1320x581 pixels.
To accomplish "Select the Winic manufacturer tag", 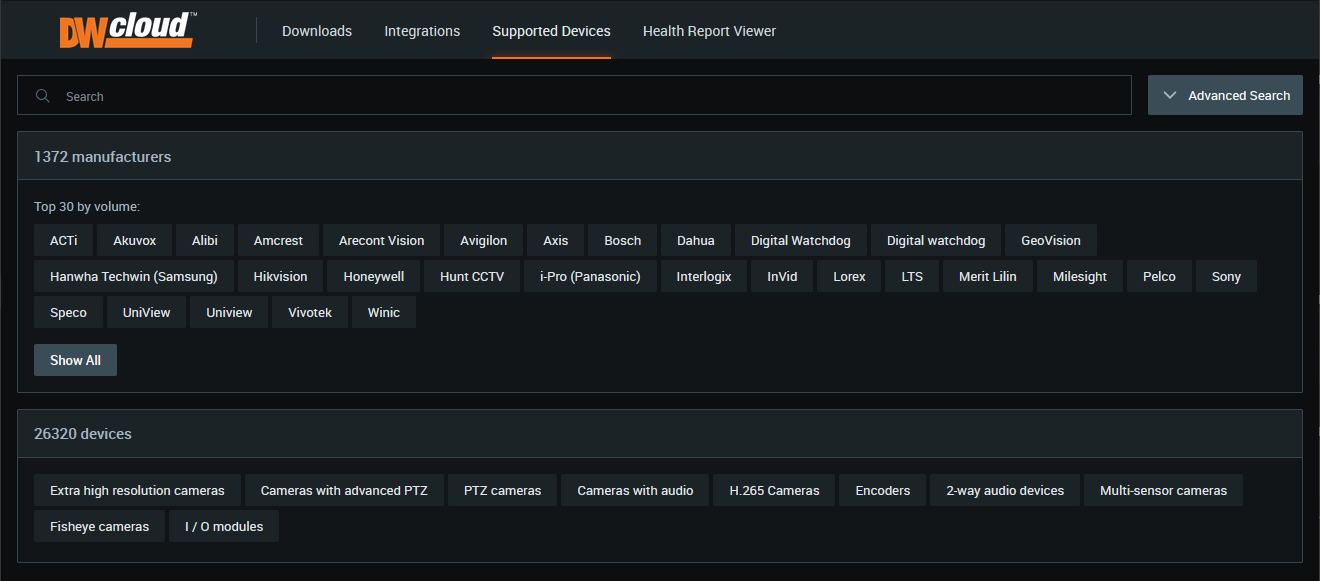I will [x=384, y=312].
